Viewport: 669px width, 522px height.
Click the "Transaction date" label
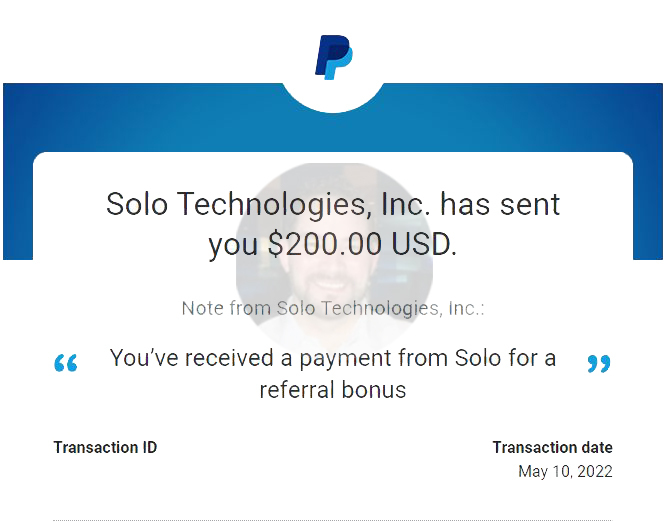(553, 447)
